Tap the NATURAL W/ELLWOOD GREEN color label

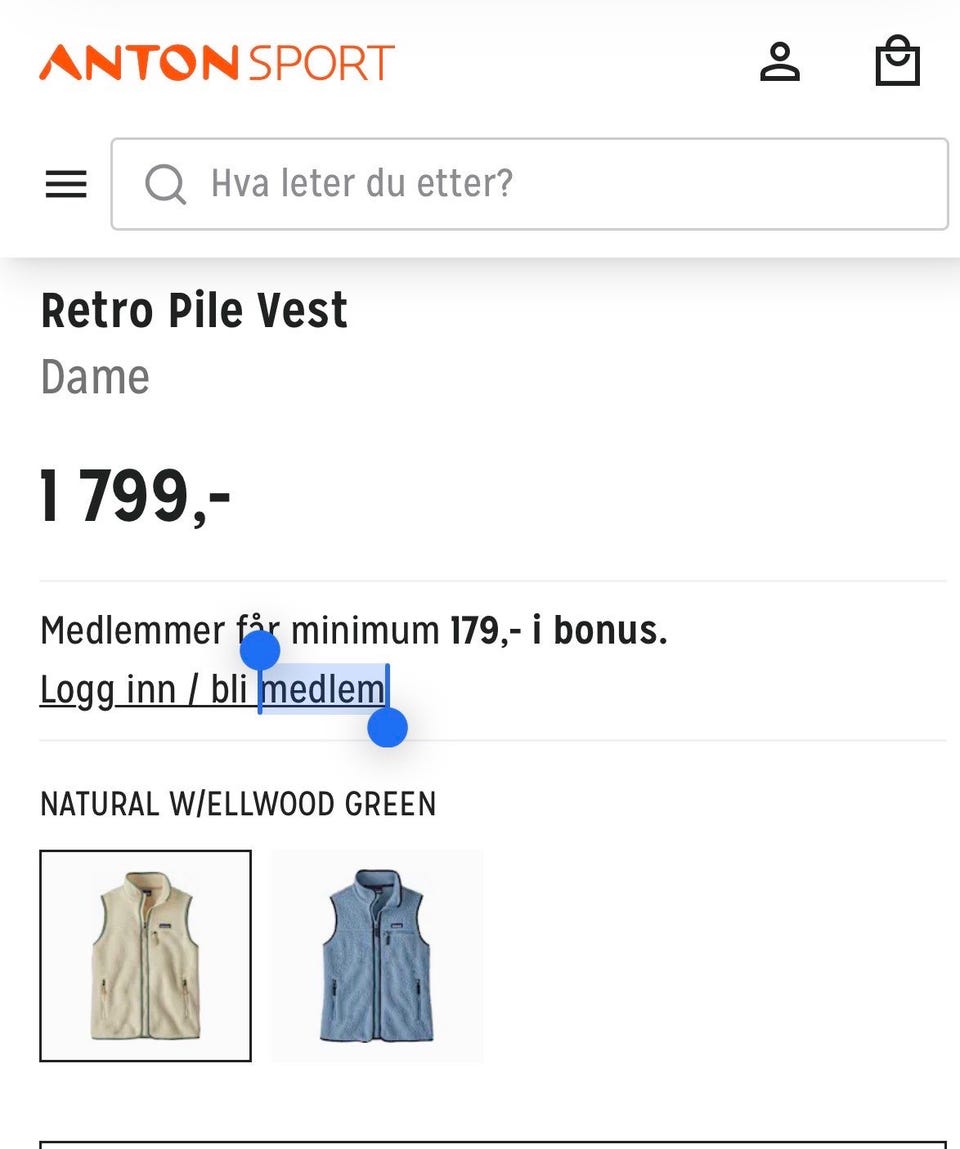pyautogui.click(x=237, y=804)
